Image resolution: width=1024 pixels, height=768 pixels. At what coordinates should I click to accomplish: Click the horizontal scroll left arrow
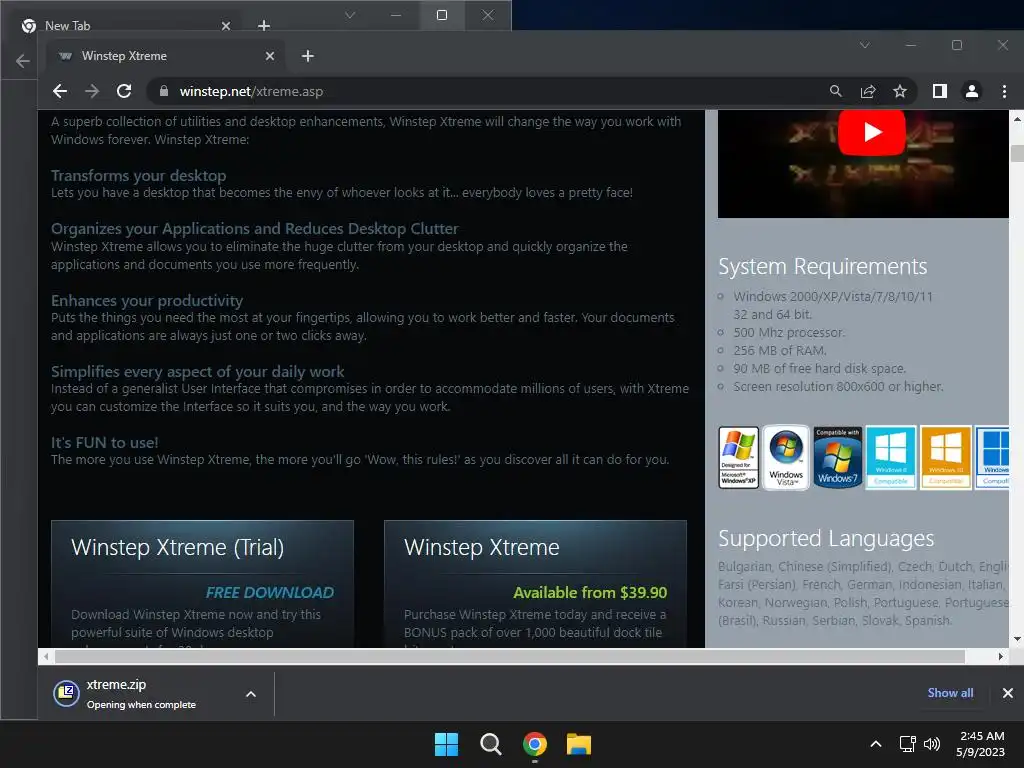[x=45, y=656]
